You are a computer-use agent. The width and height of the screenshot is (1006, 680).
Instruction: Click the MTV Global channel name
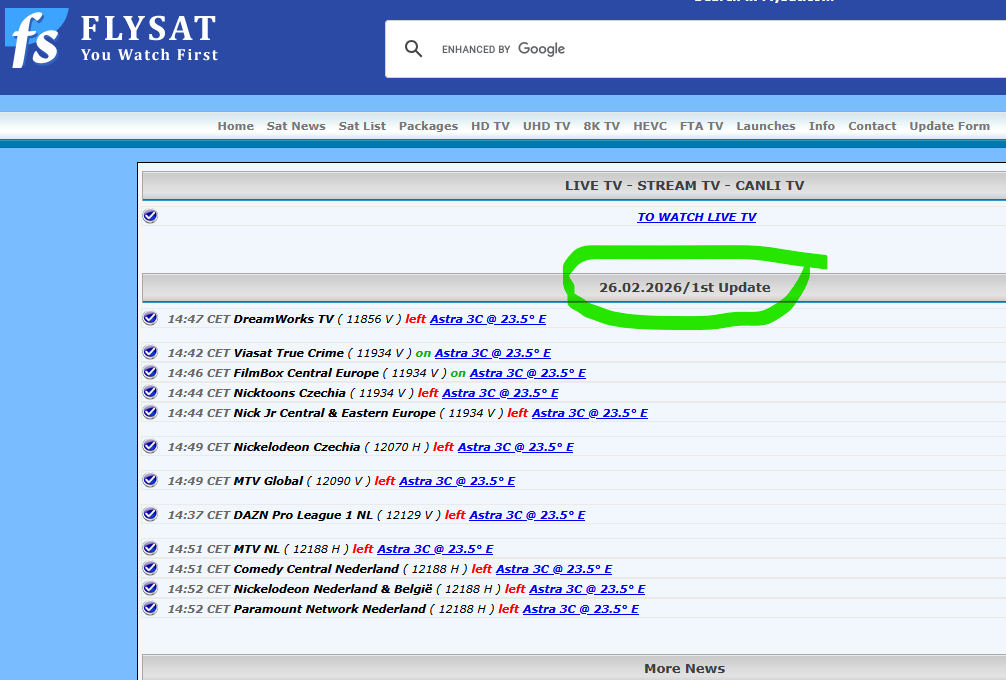coord(268,480)
